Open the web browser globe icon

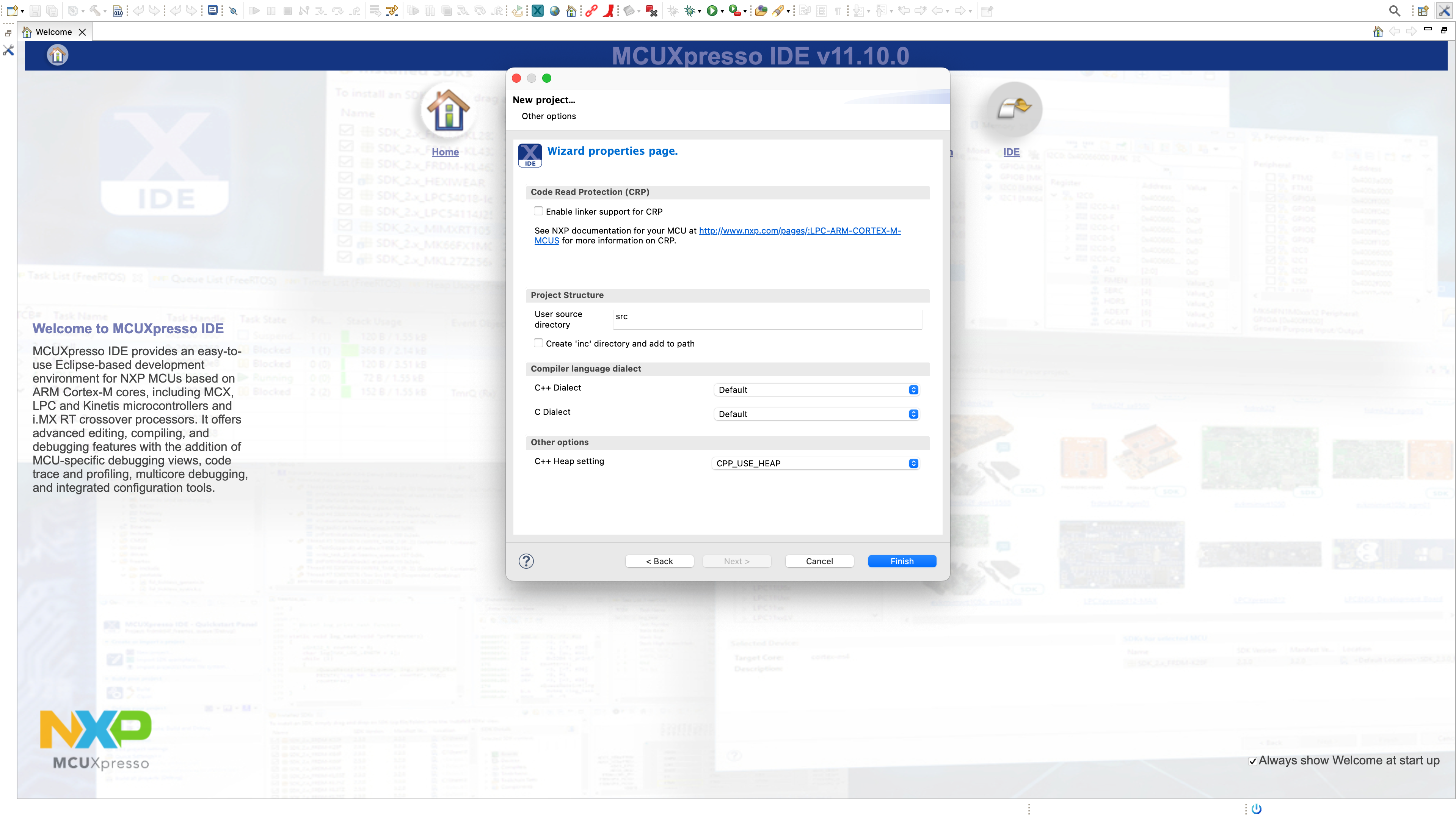554,11
